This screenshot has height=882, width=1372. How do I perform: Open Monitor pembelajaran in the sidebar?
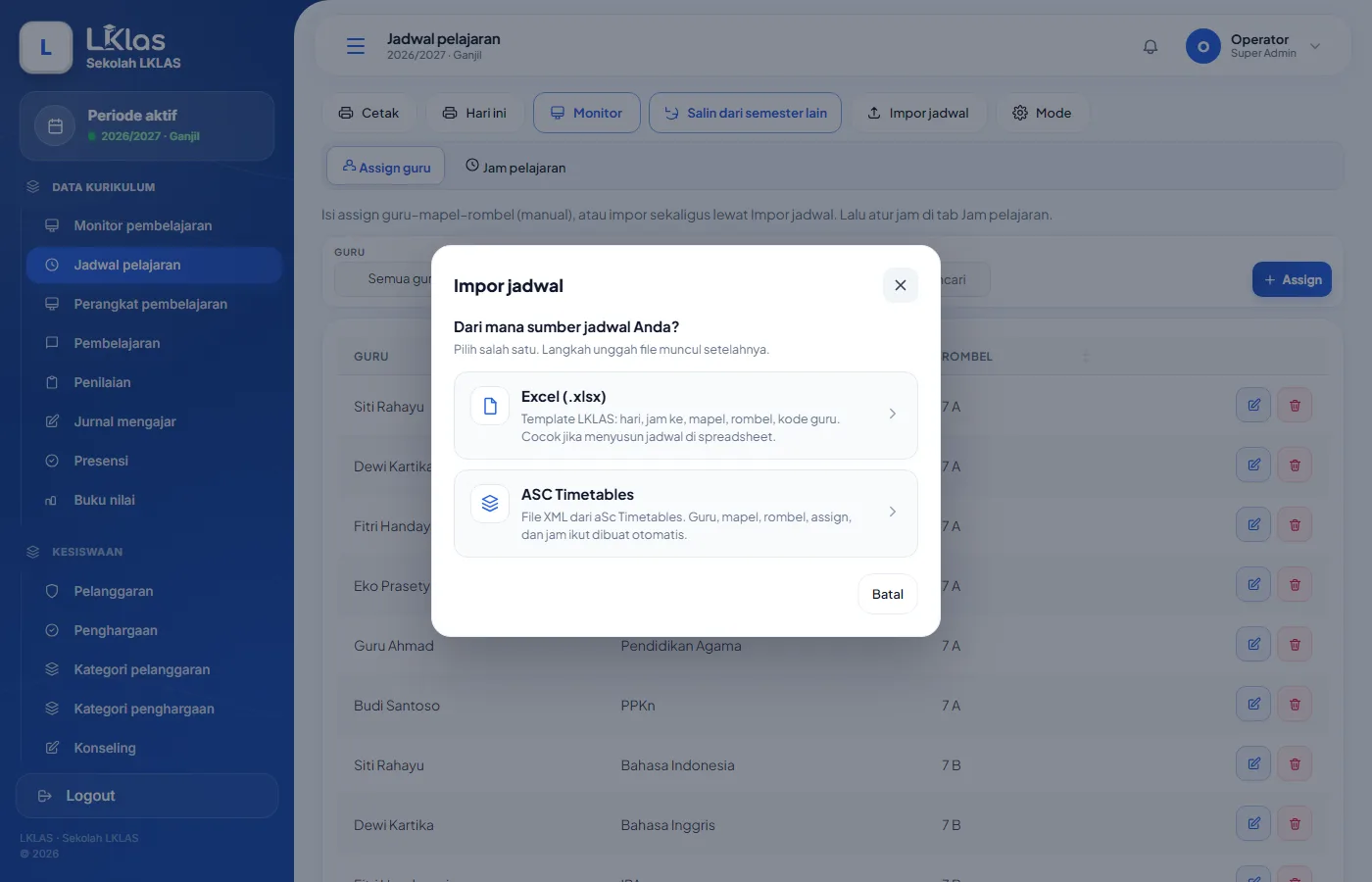point(154,225)
